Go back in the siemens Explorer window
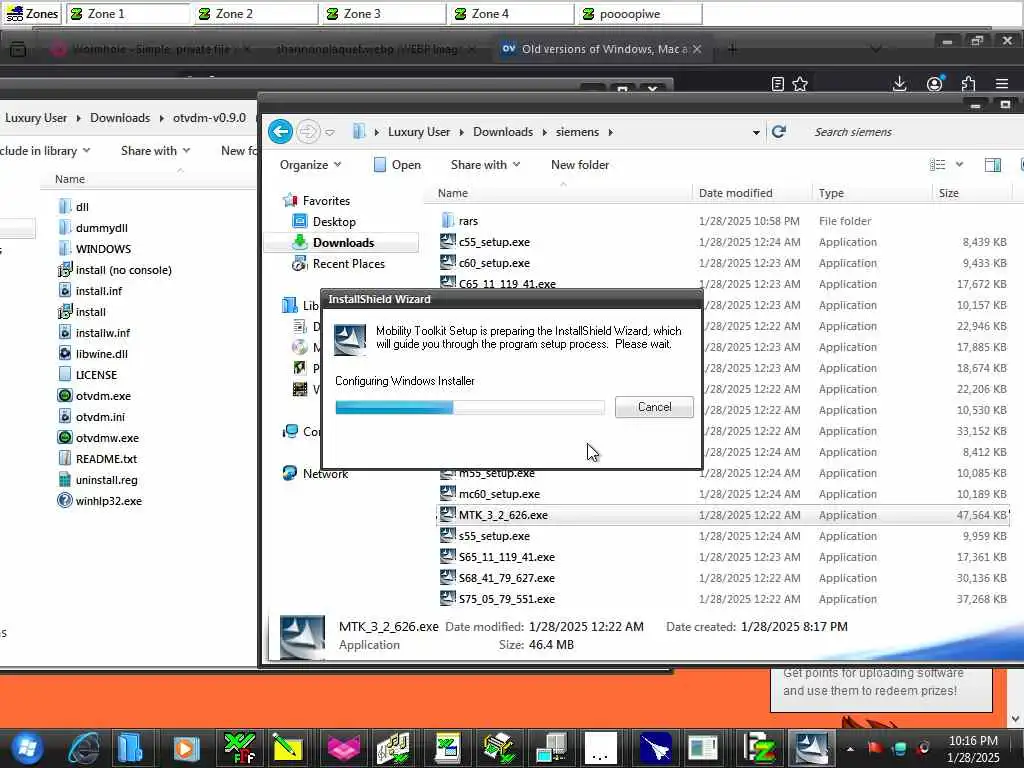 pos(281,132)
